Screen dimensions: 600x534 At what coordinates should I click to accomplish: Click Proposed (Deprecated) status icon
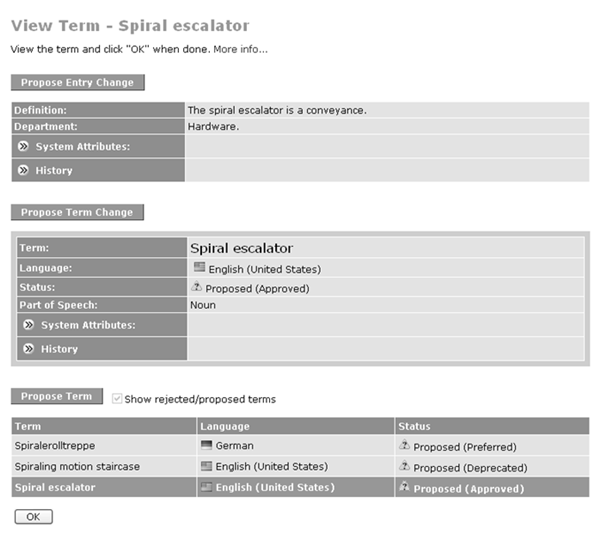coord(404,466)
